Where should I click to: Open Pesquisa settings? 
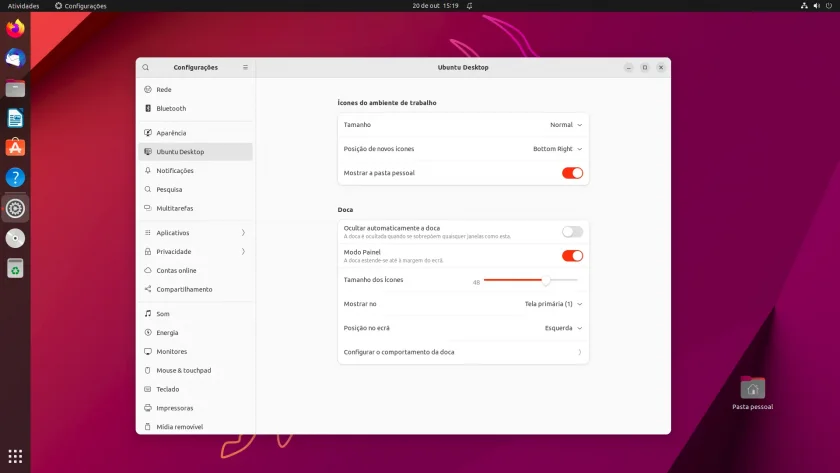pyautogui.click(x=196, y=189)
